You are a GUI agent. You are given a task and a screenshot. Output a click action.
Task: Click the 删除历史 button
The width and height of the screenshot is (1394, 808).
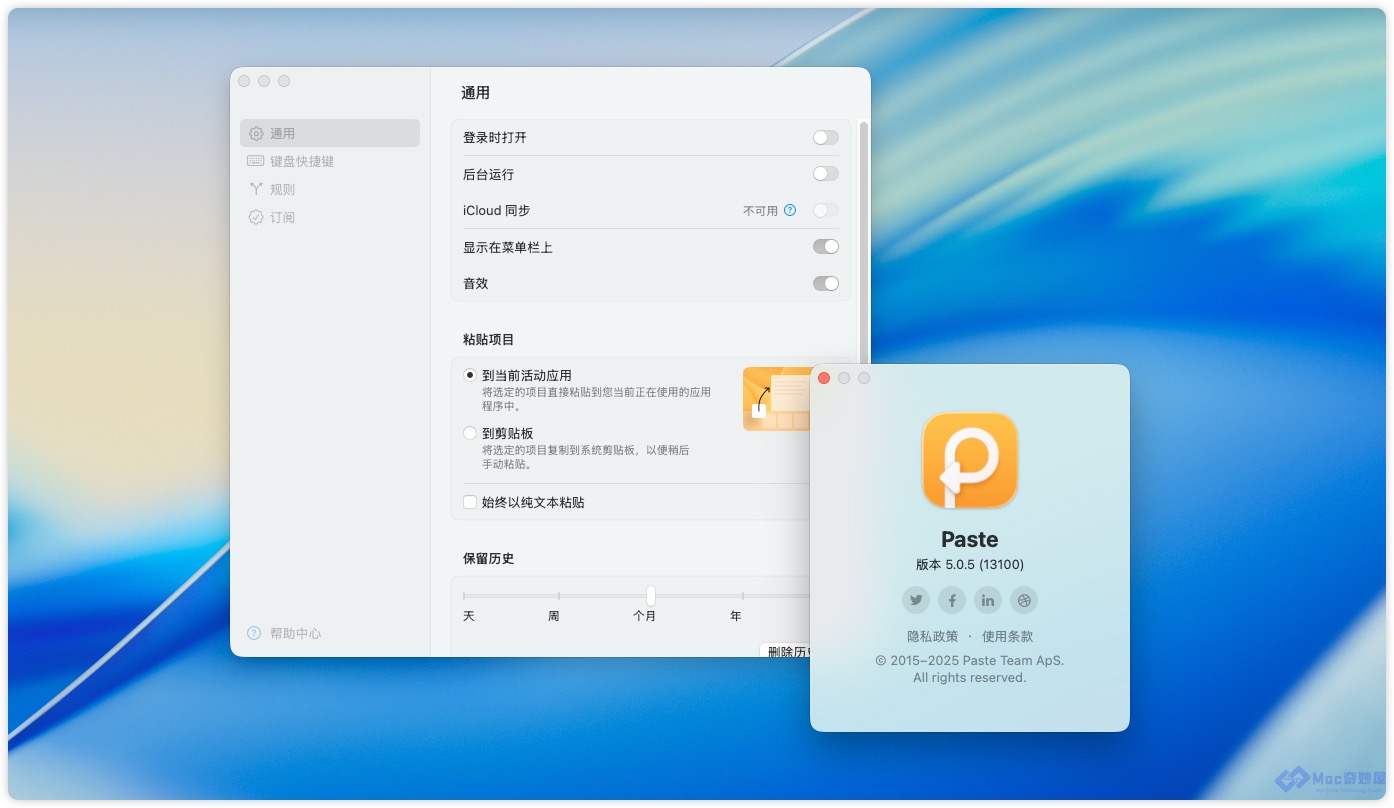(x=785, y=650)
